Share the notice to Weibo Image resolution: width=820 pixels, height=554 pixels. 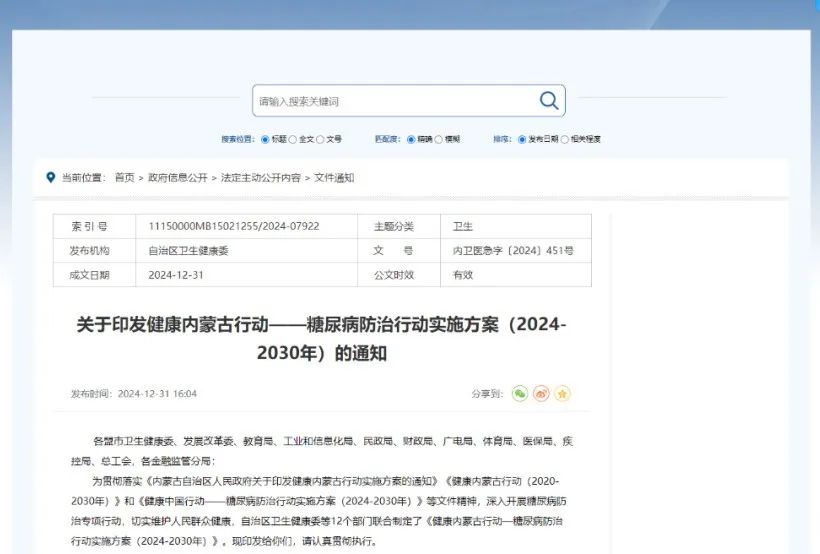[x=541, y=394]
